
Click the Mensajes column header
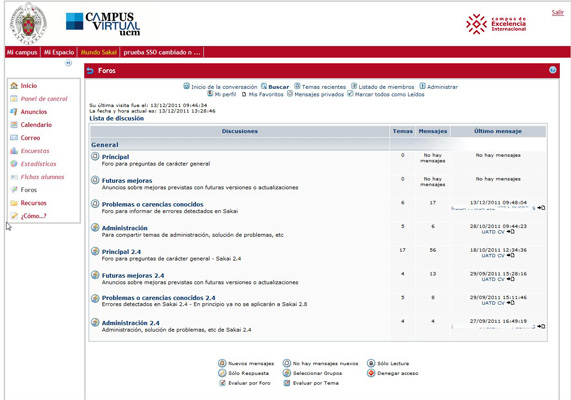click(433, 131)
